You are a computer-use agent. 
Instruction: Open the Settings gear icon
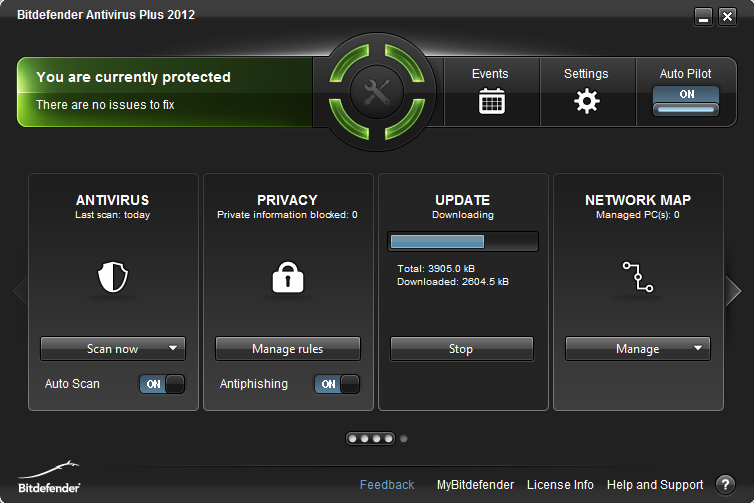(587, 101)
